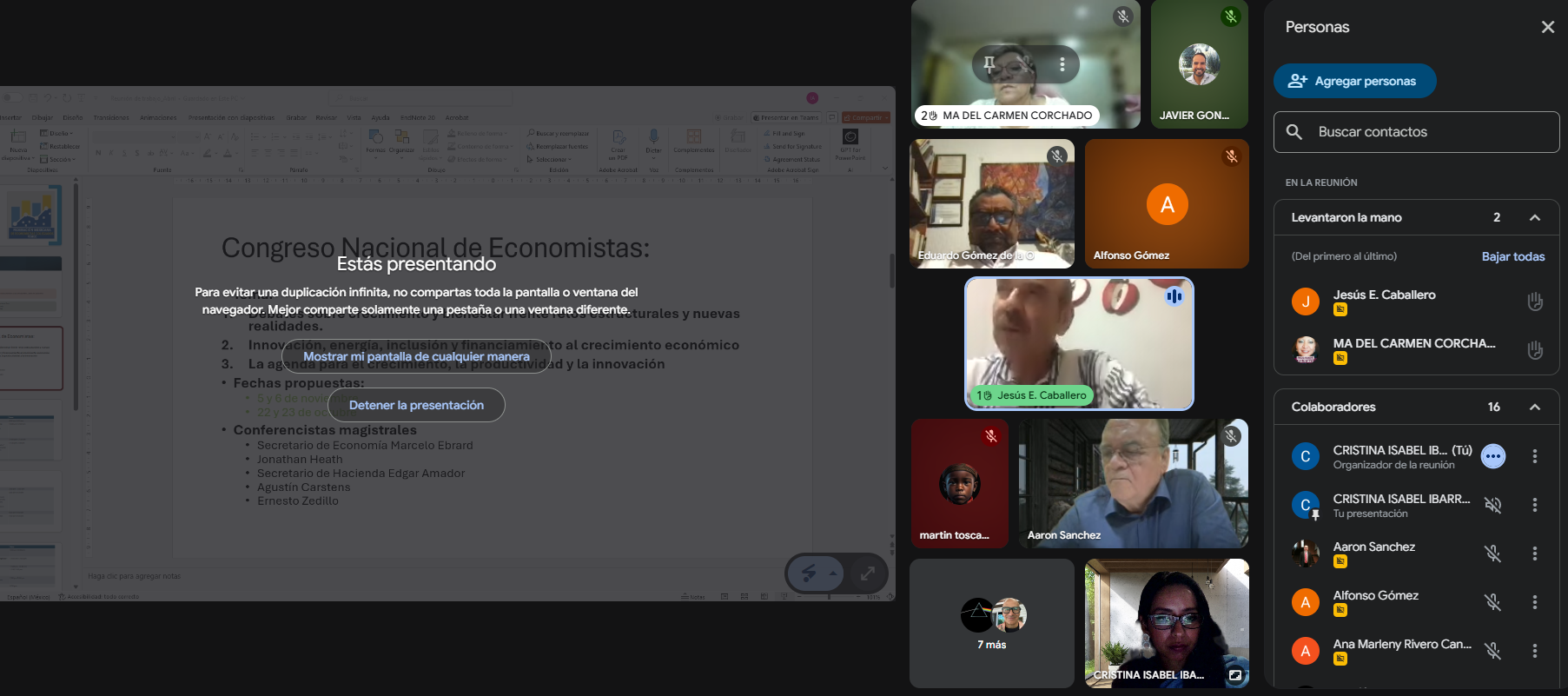Select the JAVIER GON... participant tile
Viewport: 1568px width, 696px height.
click(x=1200, y=64)
